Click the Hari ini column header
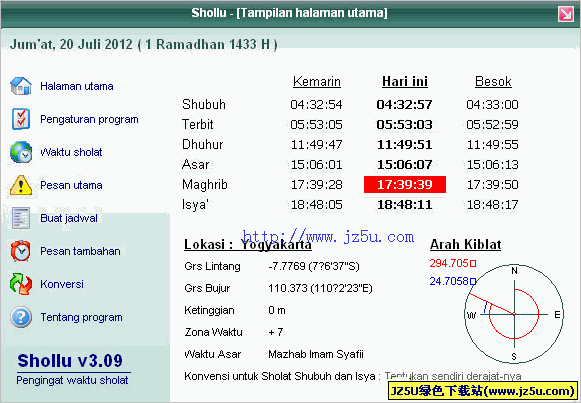This screenshot has height=403, width=581. click(x=405, y=81)
